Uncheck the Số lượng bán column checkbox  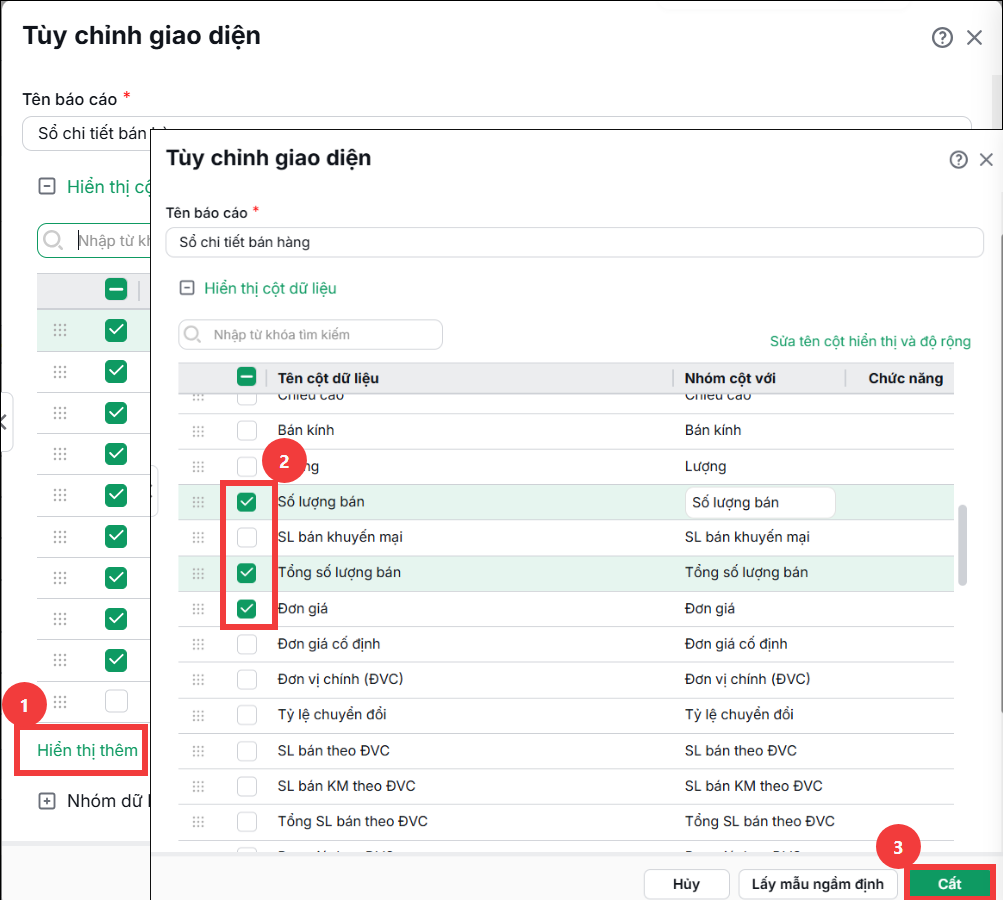pos(246,502)
